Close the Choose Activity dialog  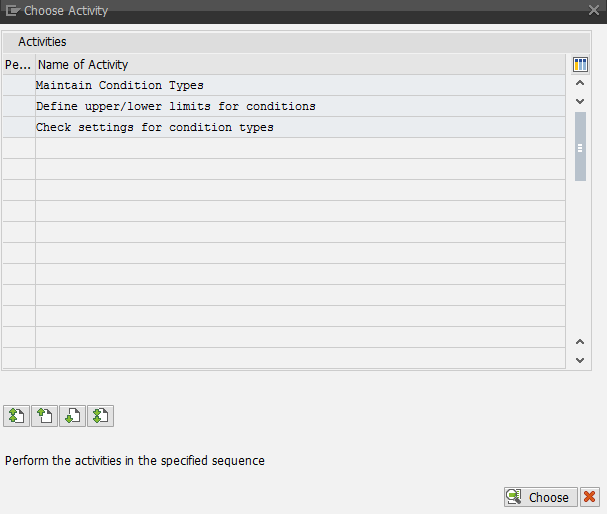594,10
